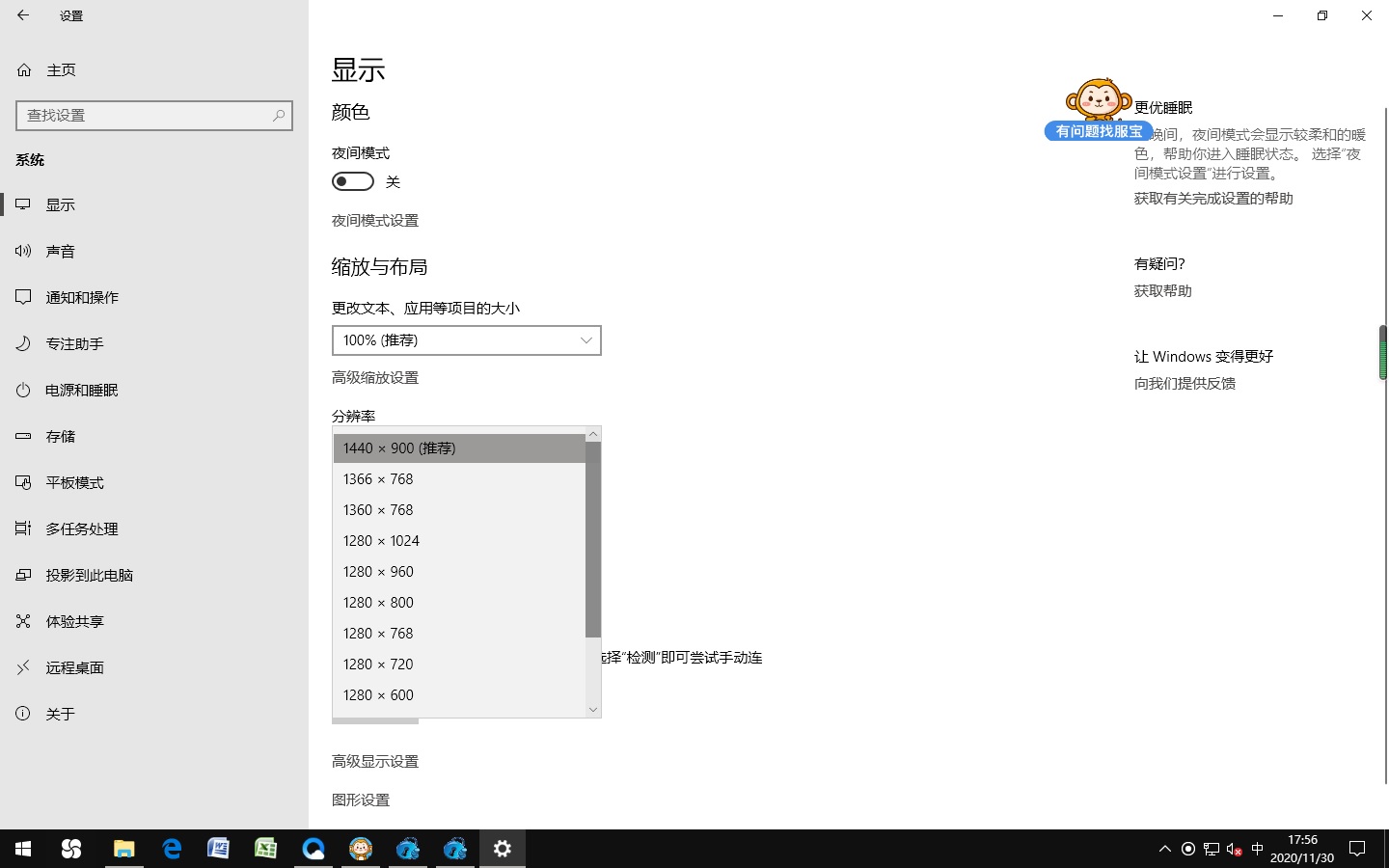Click the network tray icon

(1212, 849)
